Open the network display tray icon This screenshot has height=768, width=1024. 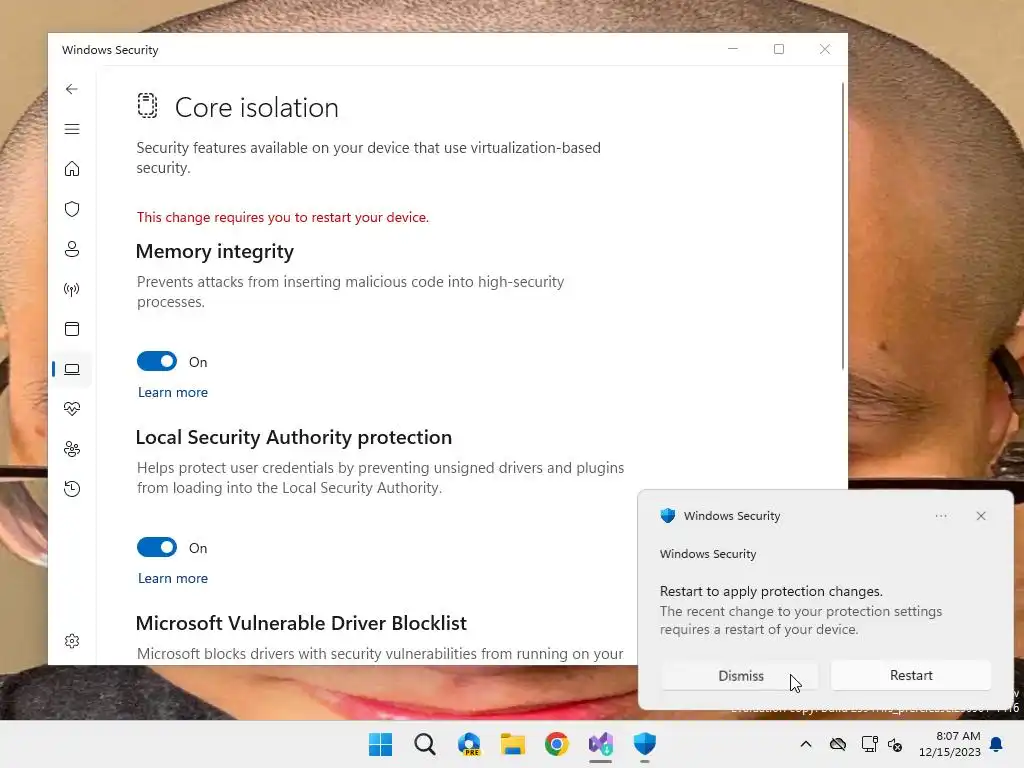(x=869, y=744)
